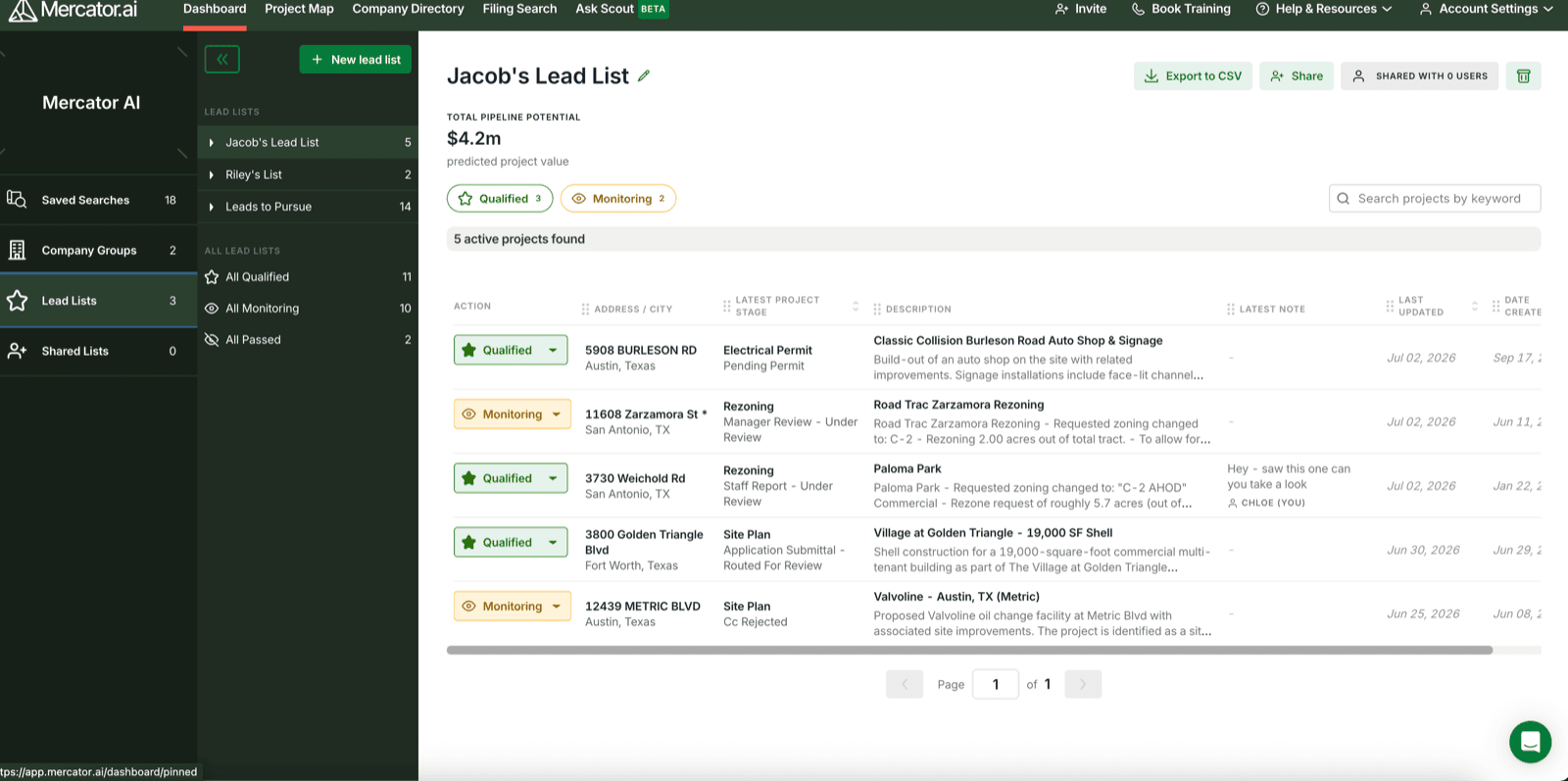Sort by Last Updated arrows

tap(1475, 306)
